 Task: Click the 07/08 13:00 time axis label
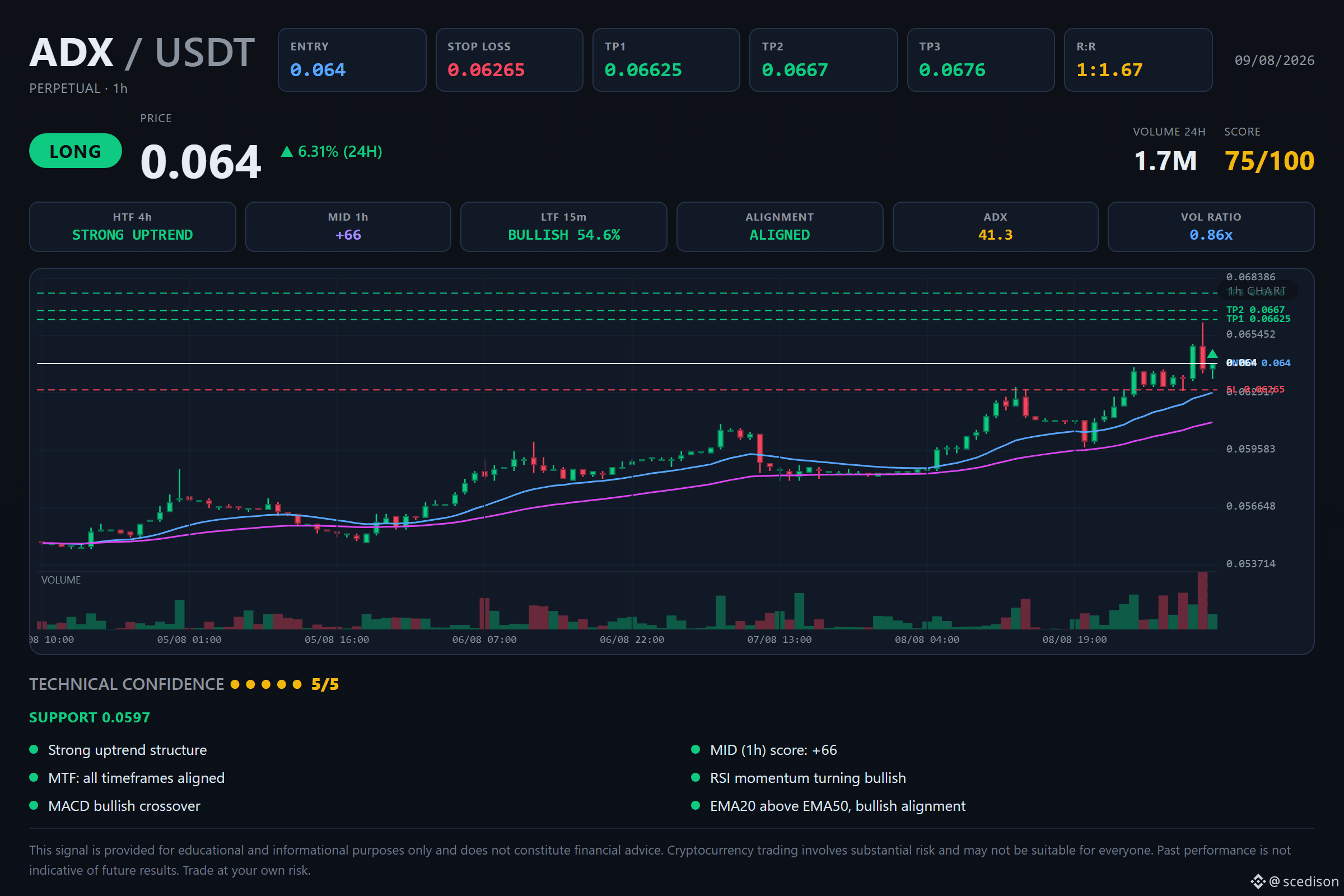pyautogui.click(x=780, y=640)
